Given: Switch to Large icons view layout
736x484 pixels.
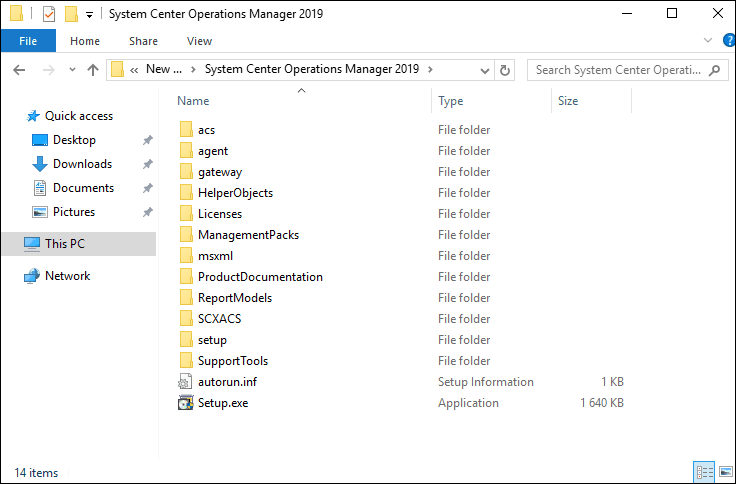Looking at the screenshot, I should point(725,472).
